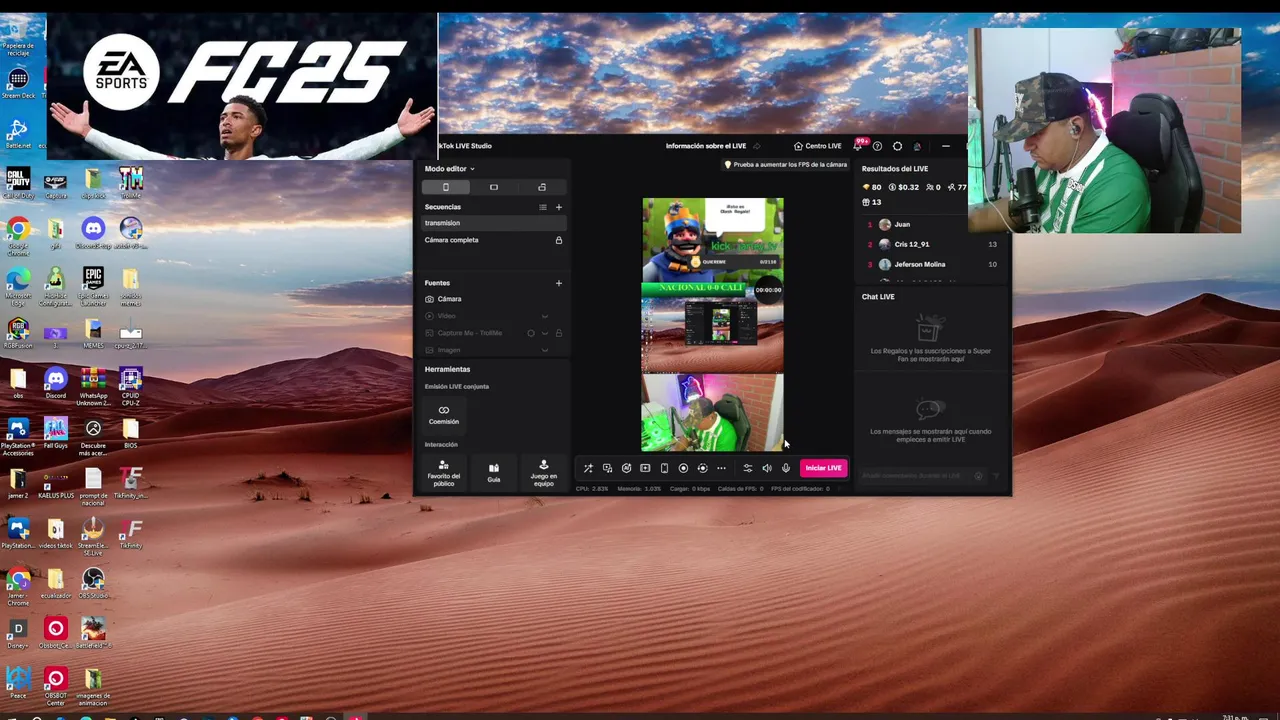Open the Modo editor dropdown

coord(449,169)
